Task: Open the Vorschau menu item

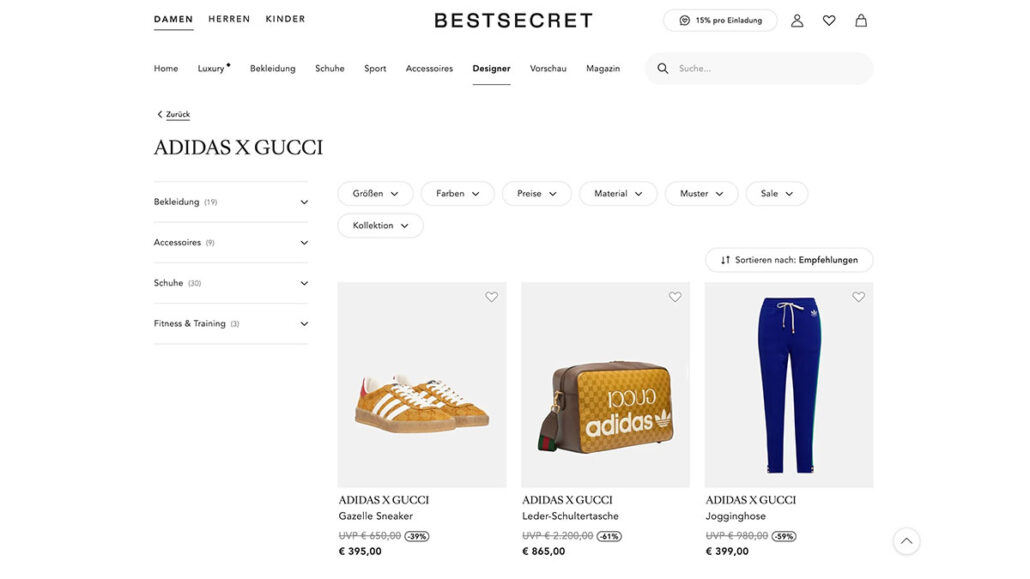Action: point(548,68)
